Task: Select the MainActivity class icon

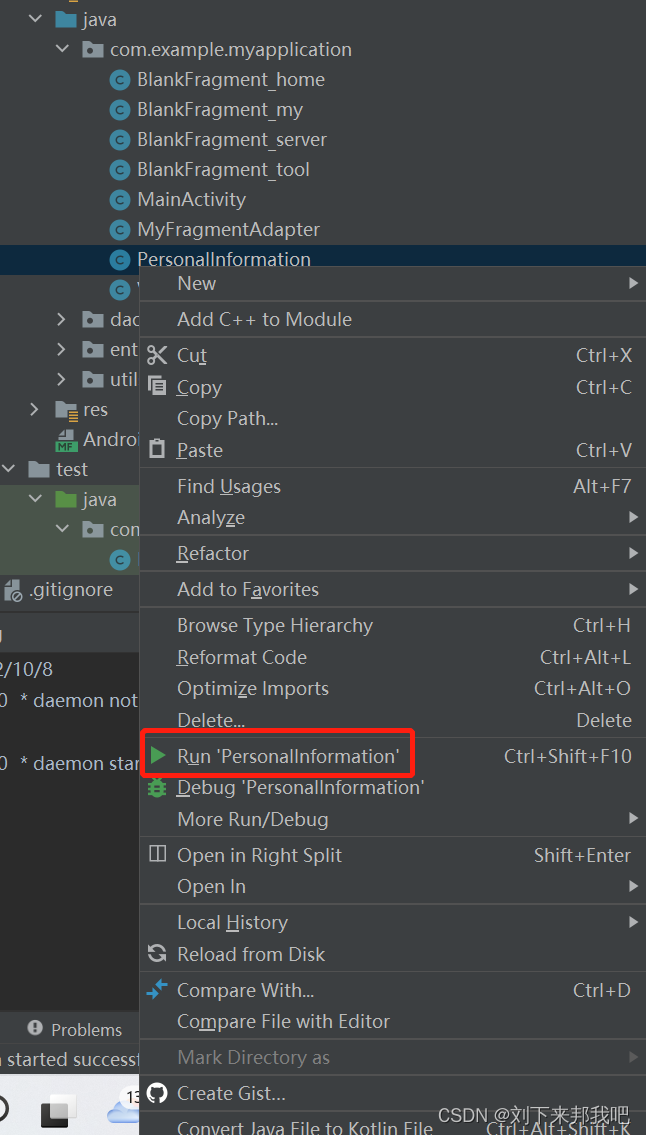Action: (119, 199)
